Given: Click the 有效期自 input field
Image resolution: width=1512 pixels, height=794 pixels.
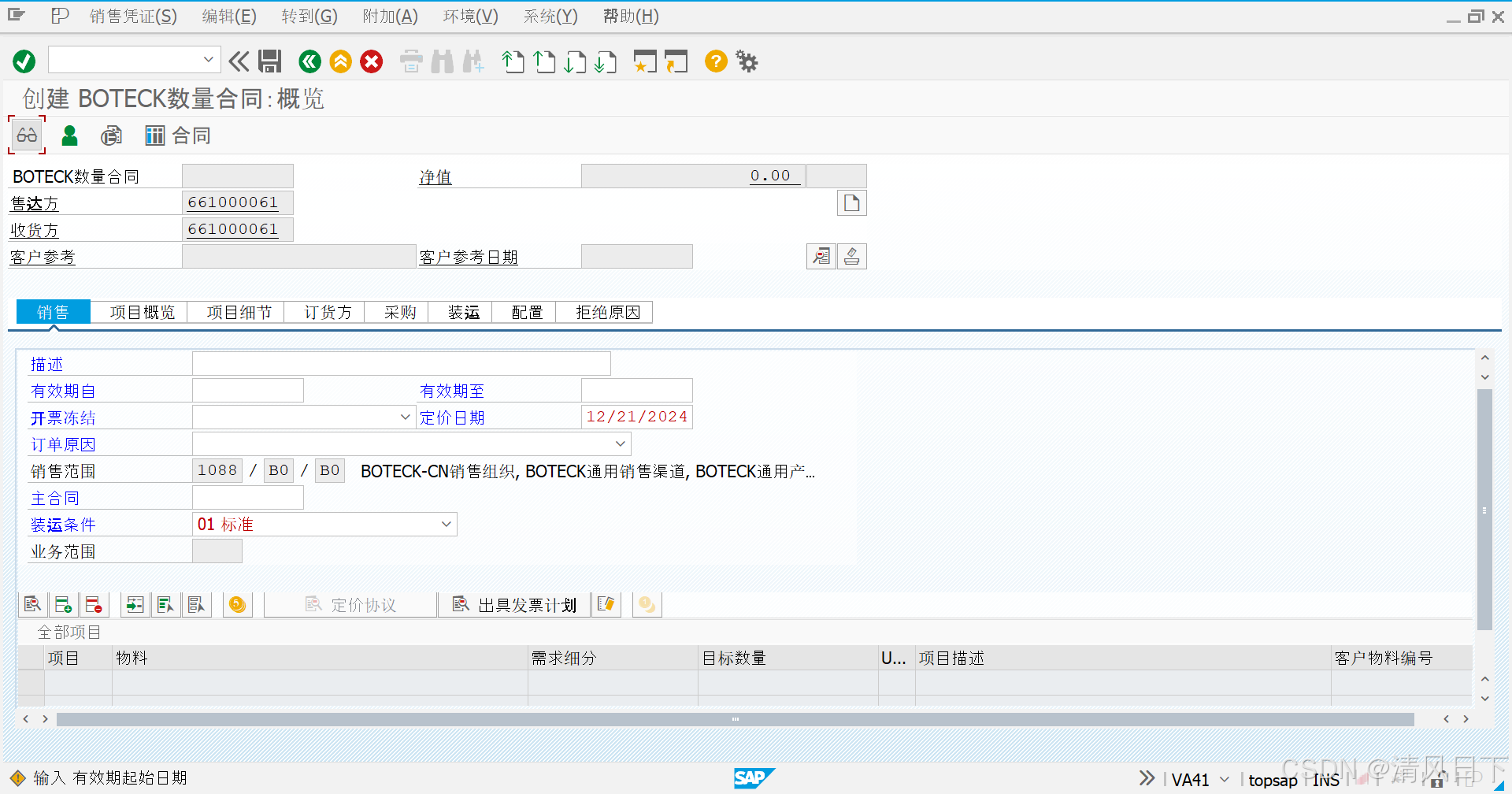Looking at the screenshot, I should click(x=248, y=391).
